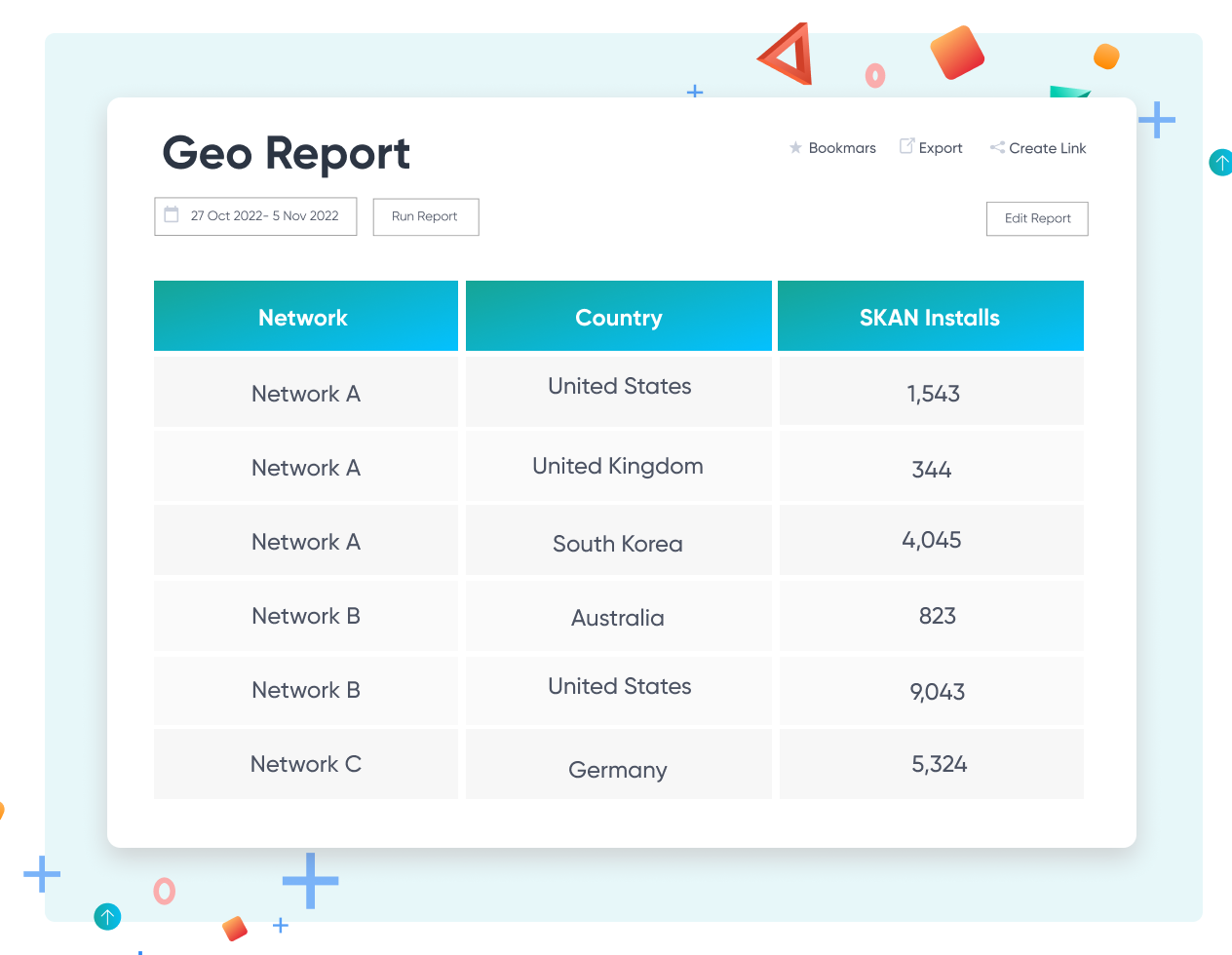Click the Export option
The height and width of the screenshot is (955, 1232).
[940, 147]
